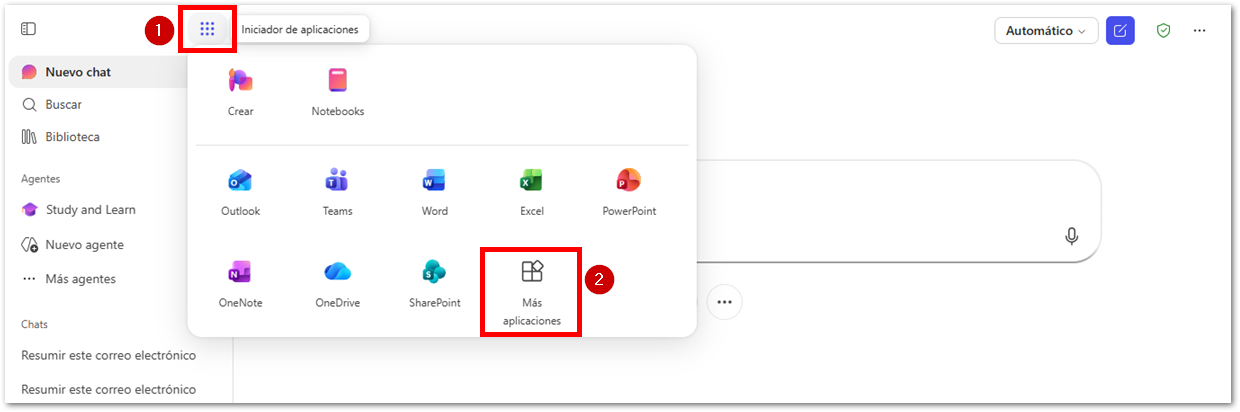Open Más aplicaciones
This screenshot has width=1240, height=412.
coord(532,292)
